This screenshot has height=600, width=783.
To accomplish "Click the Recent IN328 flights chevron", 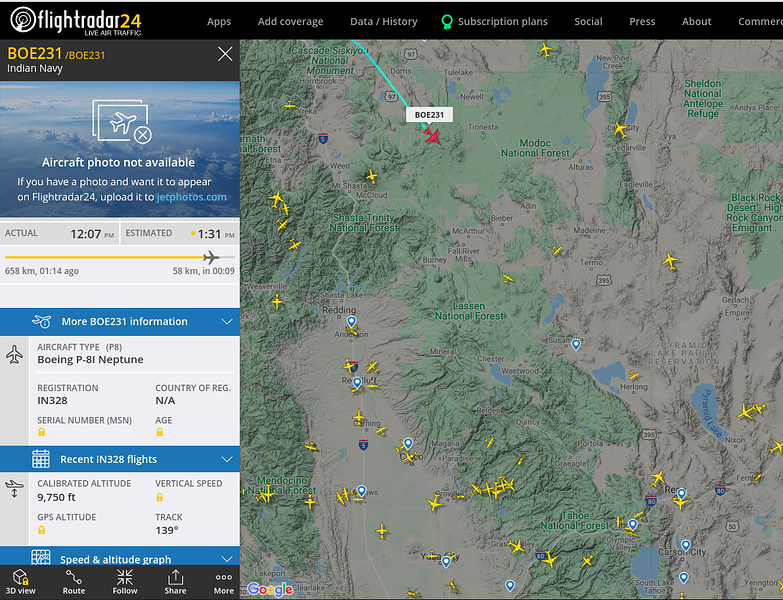I will [x=227, y=459].
